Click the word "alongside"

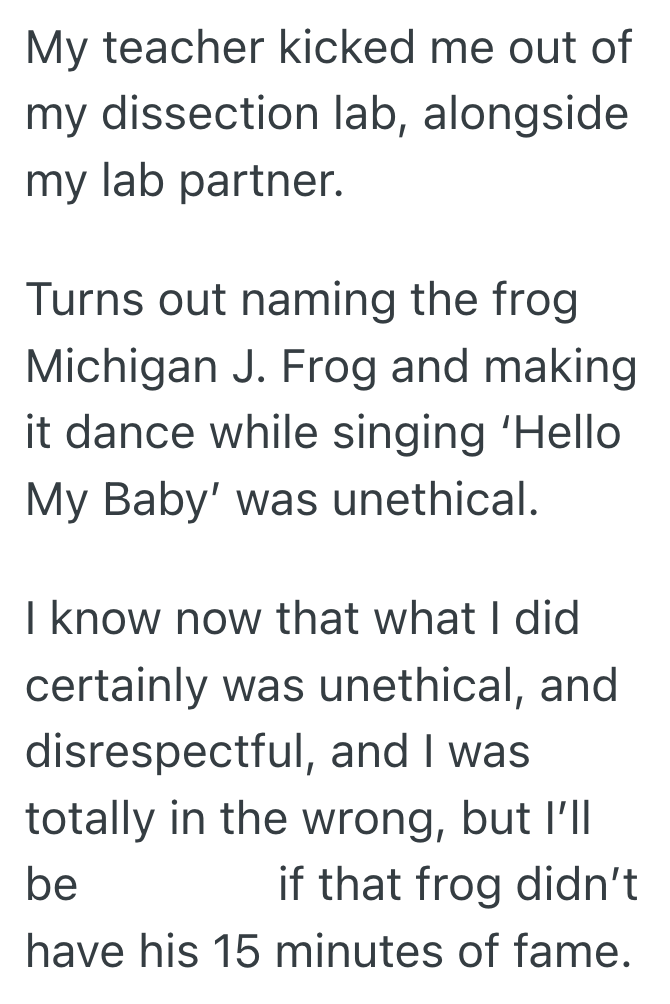click(527, 116)
